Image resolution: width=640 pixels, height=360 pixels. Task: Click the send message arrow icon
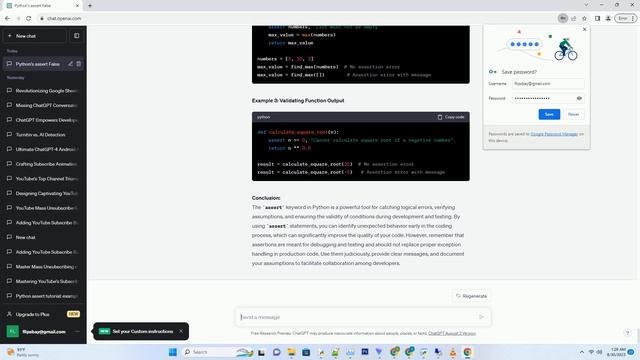click(x=482, y=317)
